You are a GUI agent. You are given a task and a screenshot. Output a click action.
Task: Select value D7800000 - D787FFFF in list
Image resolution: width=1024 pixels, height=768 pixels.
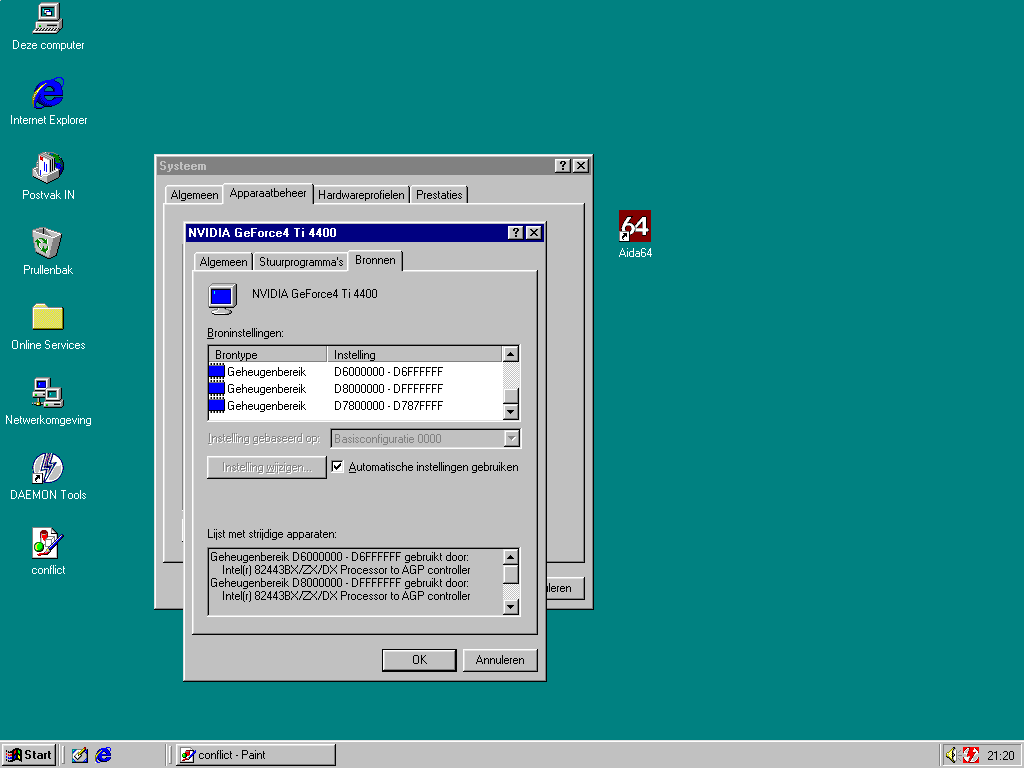point(389,406)
